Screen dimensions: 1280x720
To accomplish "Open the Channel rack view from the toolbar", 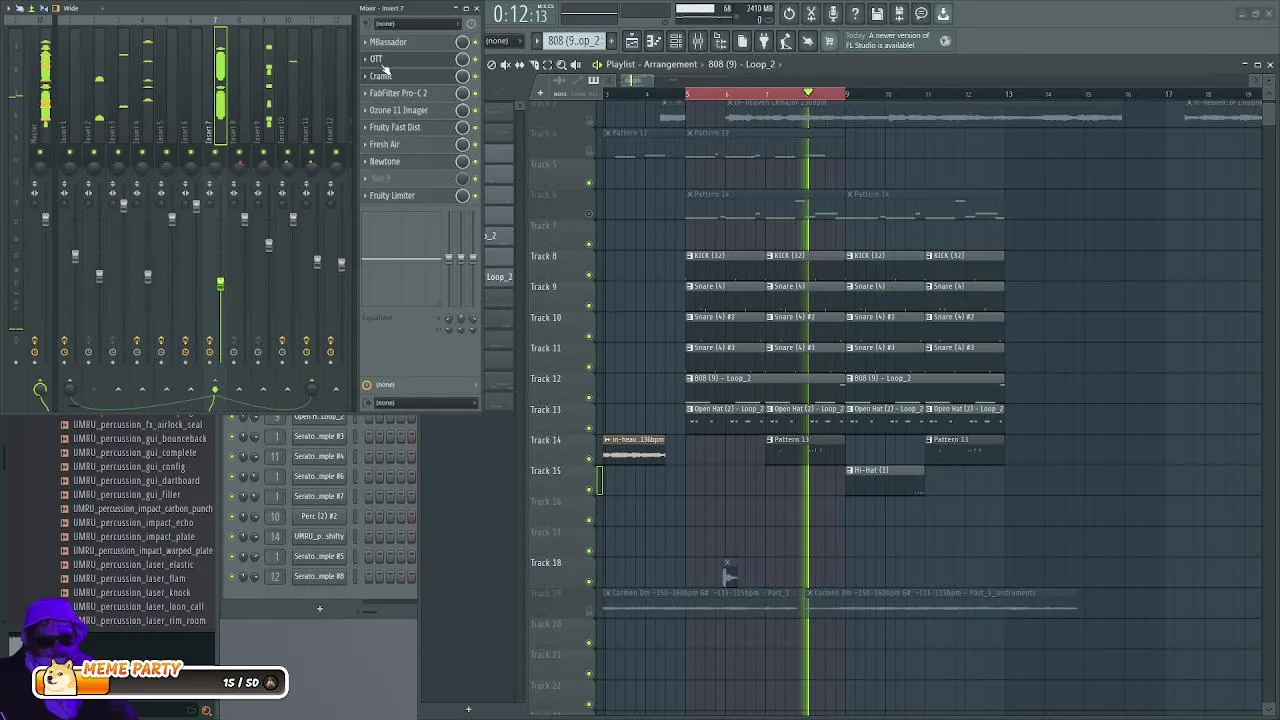I will (x=676, y=41).
